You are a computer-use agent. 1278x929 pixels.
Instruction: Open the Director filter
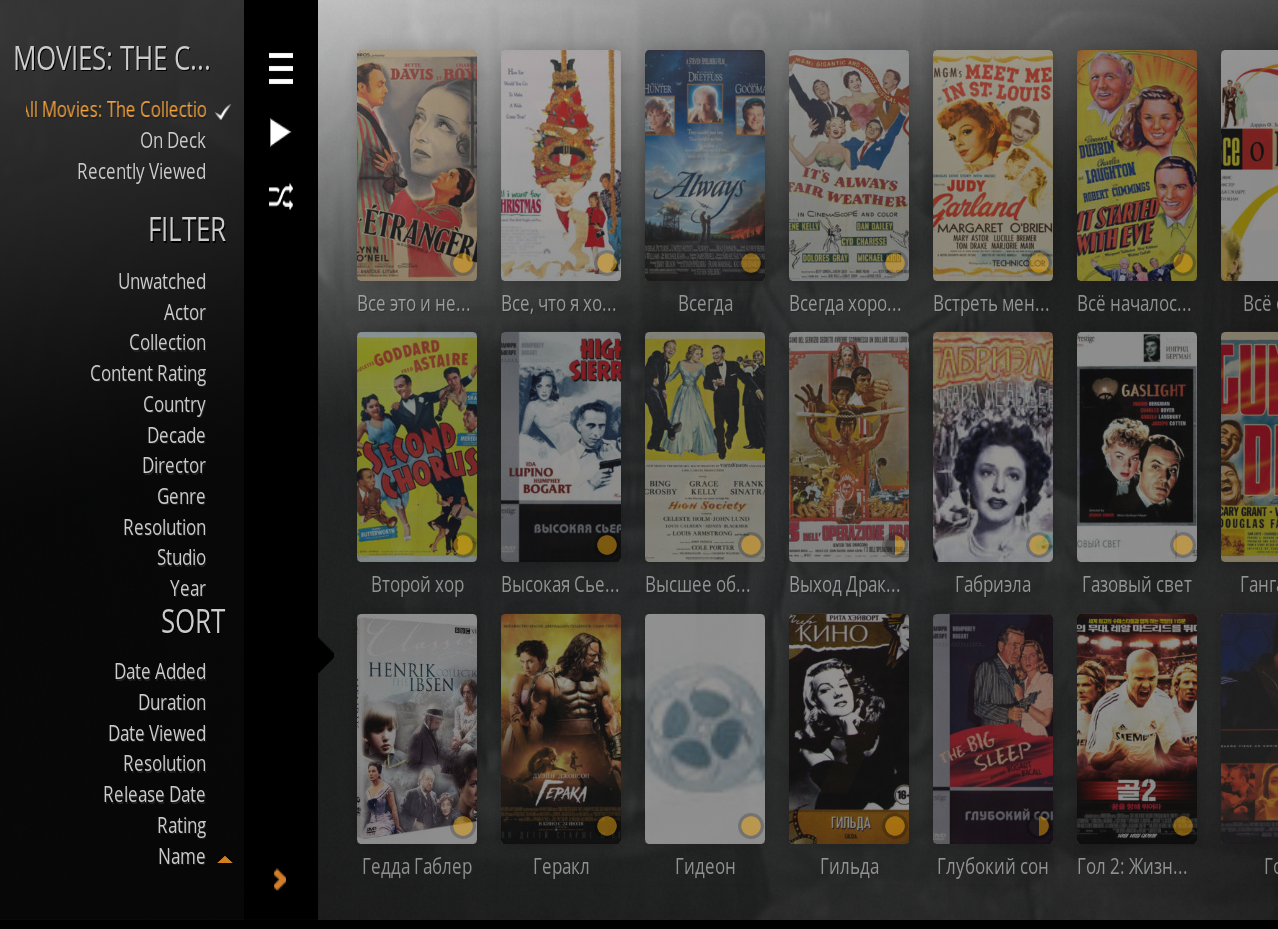[174, 466]
